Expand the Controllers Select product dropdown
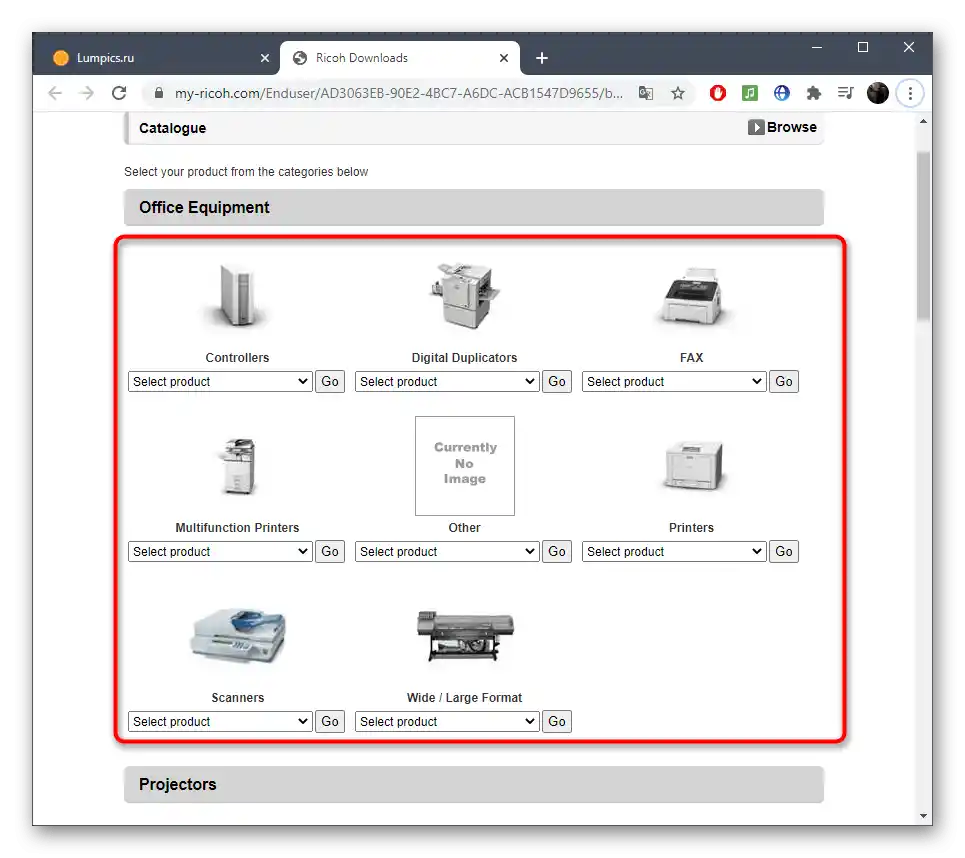Screen dimensions: 965x858 (220, 382)
